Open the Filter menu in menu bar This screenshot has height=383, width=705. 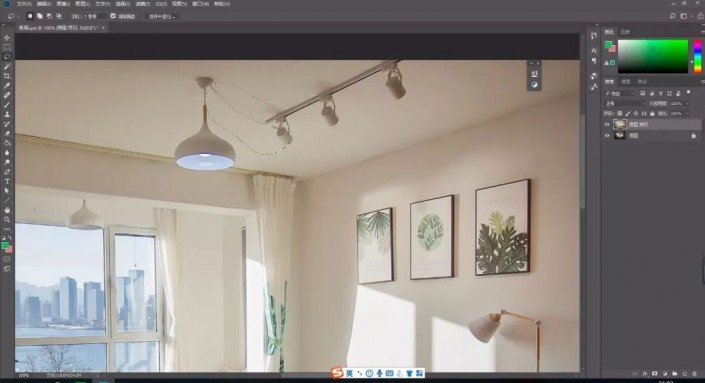pyautogui.click(x=143, y=4)
